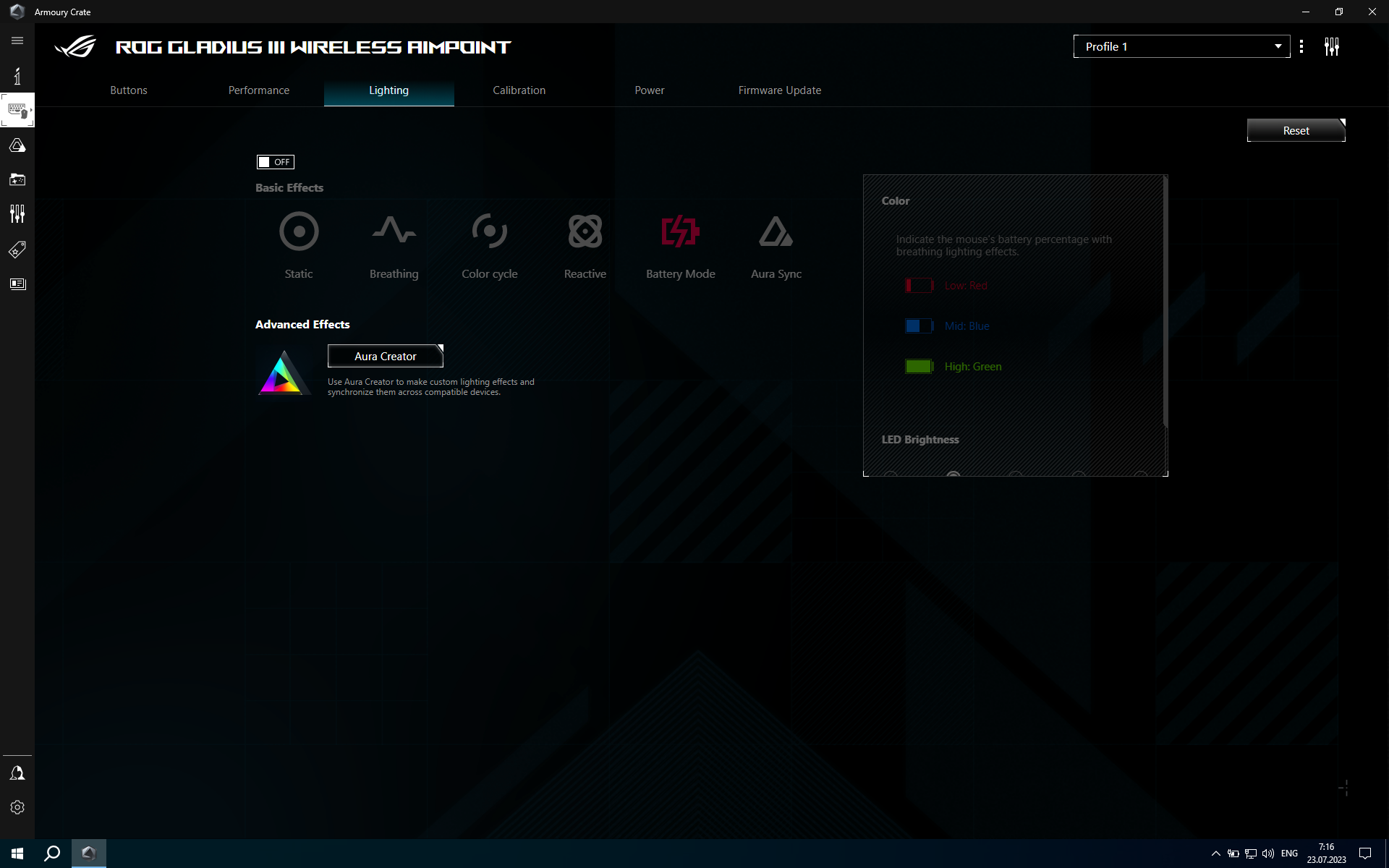Select the Static lighting effect
Screen dimensions: 1389x868
tap(298, 244)
